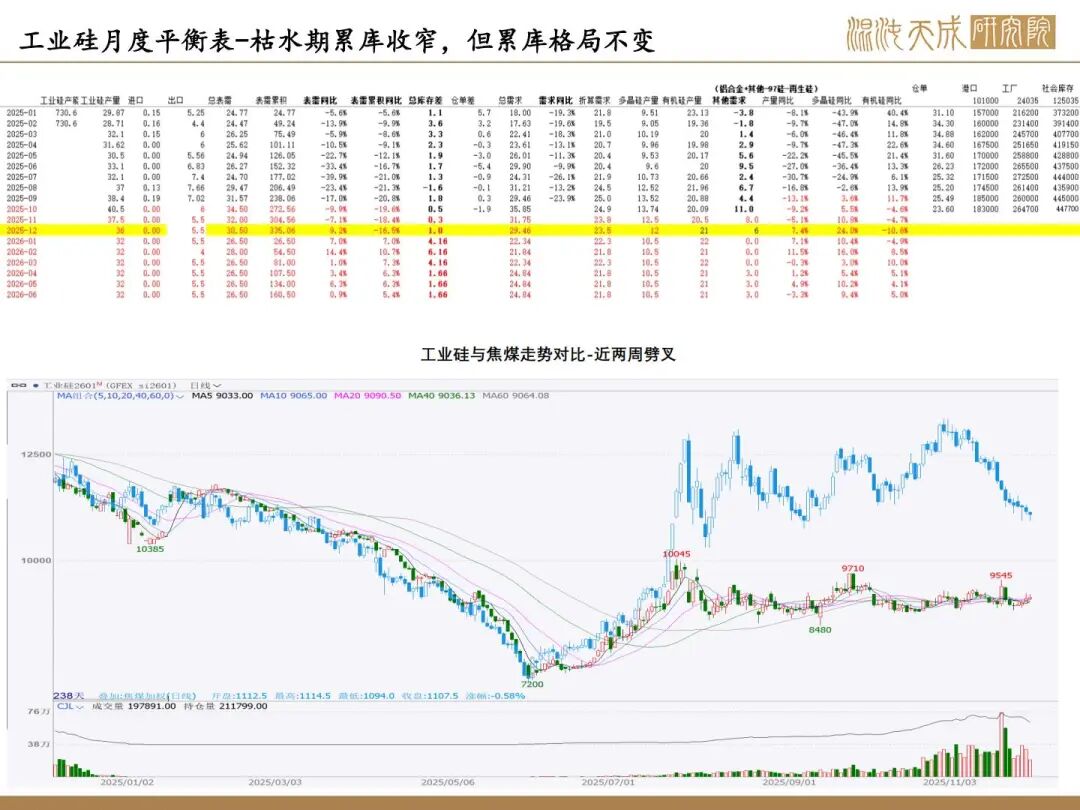1080x810 pixels.
Task: Click the 10385 low price annotation
Action: (150, 549)
